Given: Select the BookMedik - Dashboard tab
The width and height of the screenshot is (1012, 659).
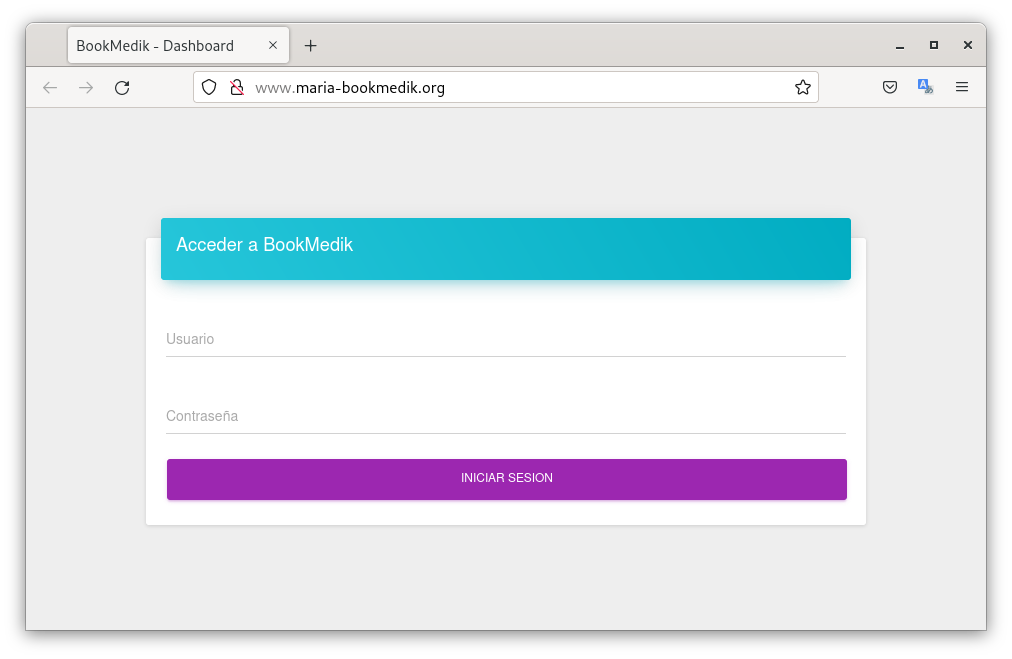Looking at the screenshot, I should click(160, 46).
